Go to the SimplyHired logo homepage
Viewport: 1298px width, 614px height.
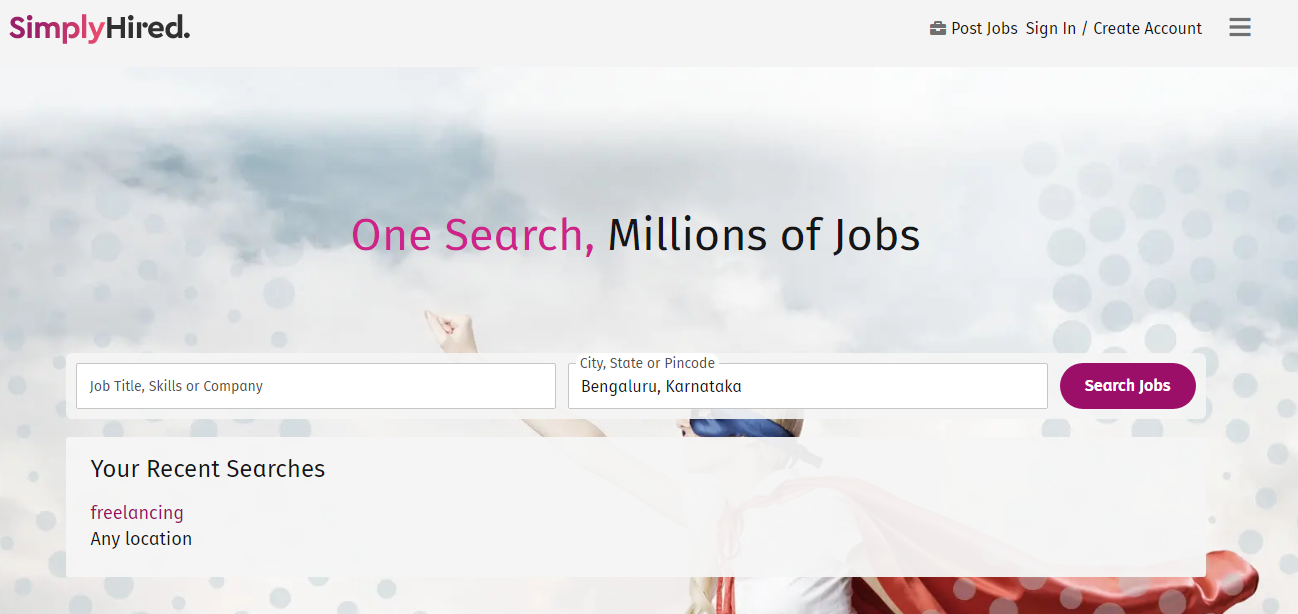100,28
